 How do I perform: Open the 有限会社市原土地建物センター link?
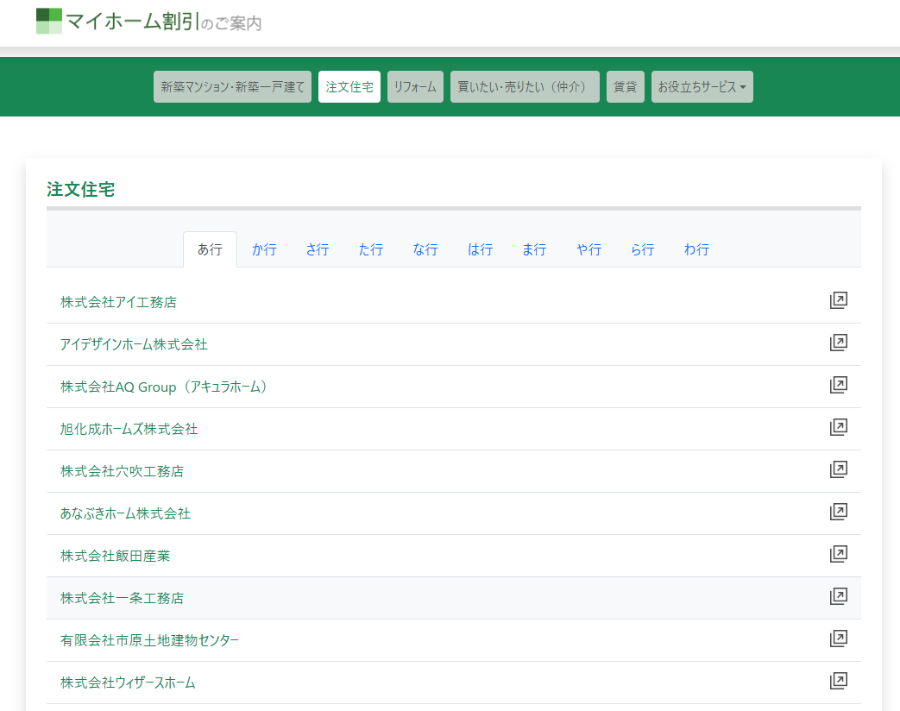point(150,640)
